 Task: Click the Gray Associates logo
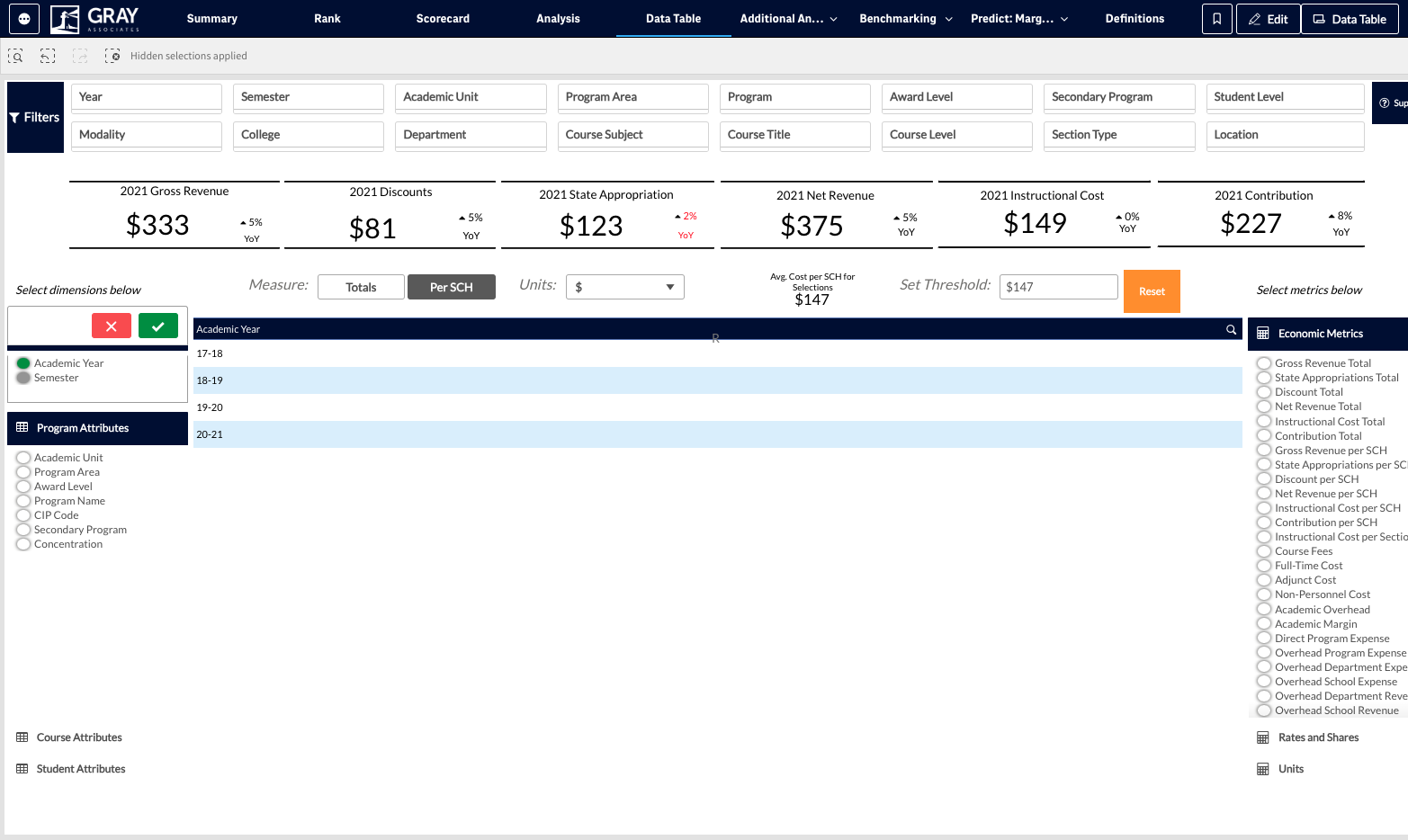[x=96, y=18]
